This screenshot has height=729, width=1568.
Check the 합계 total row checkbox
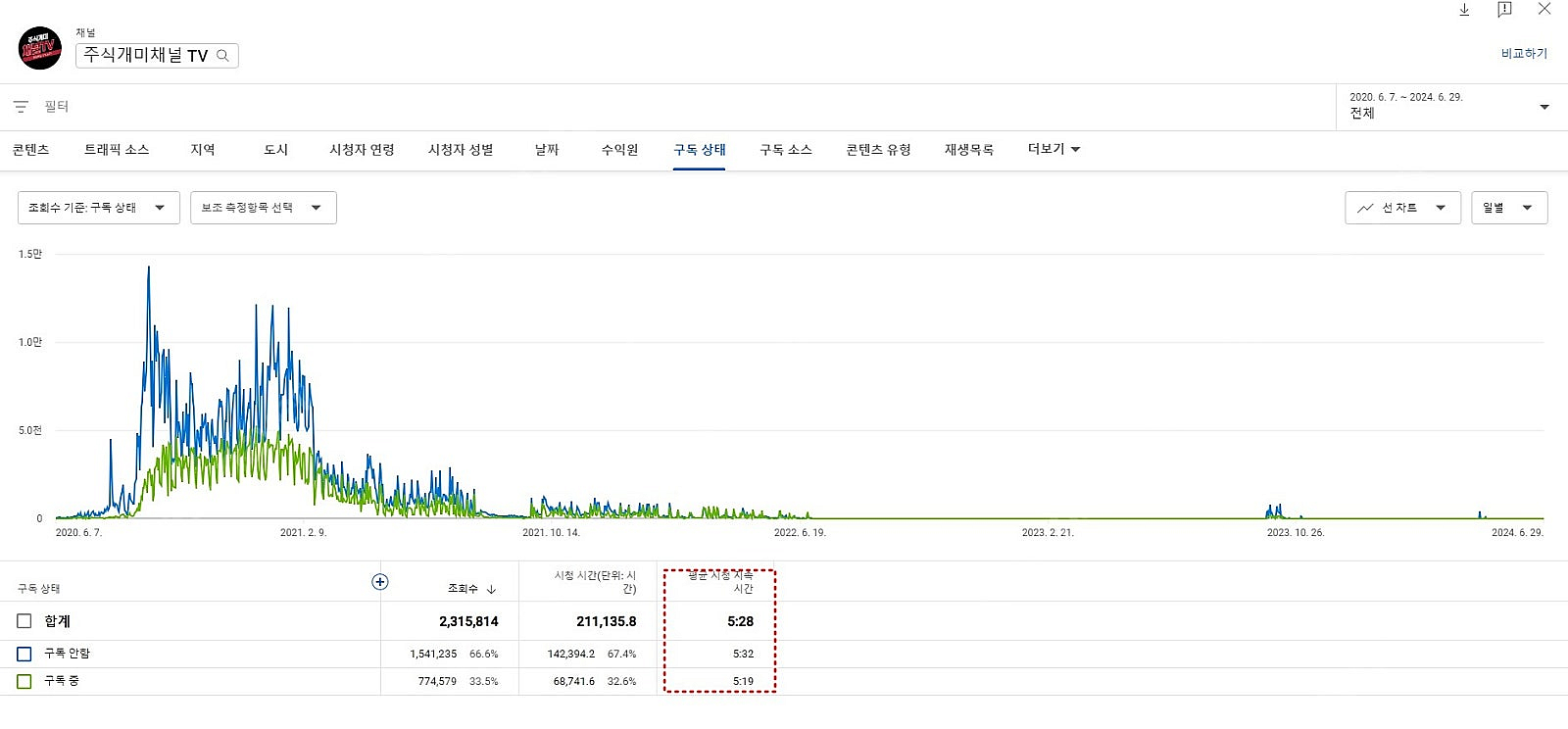point(24,621)
